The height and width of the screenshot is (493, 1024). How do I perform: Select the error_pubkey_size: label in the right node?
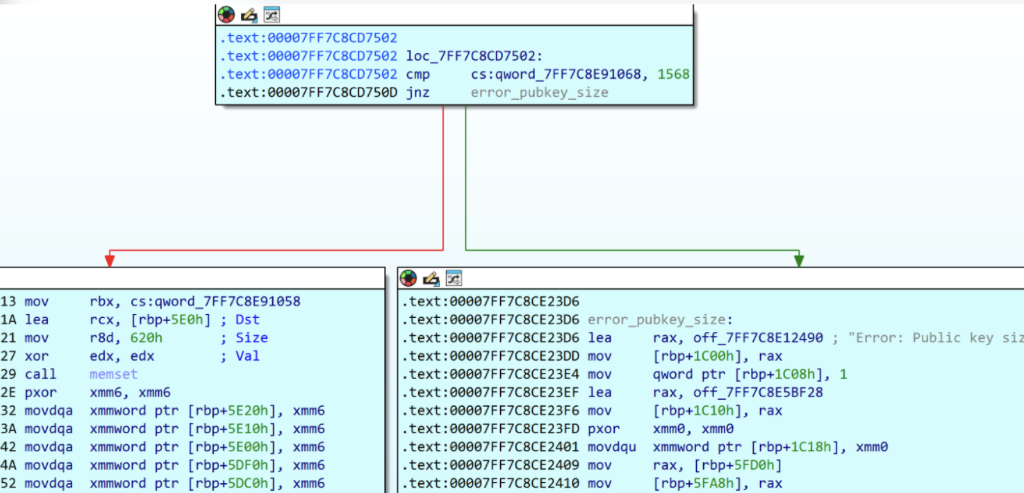660,320
